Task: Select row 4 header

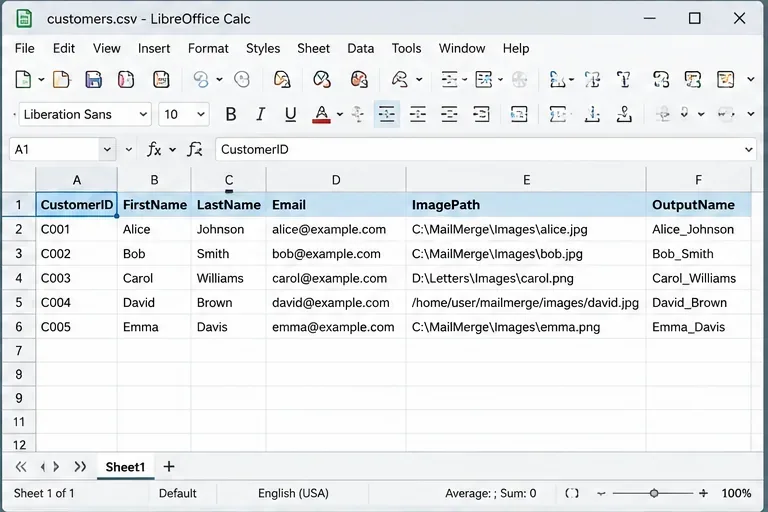Action: [x=19, y=278]
